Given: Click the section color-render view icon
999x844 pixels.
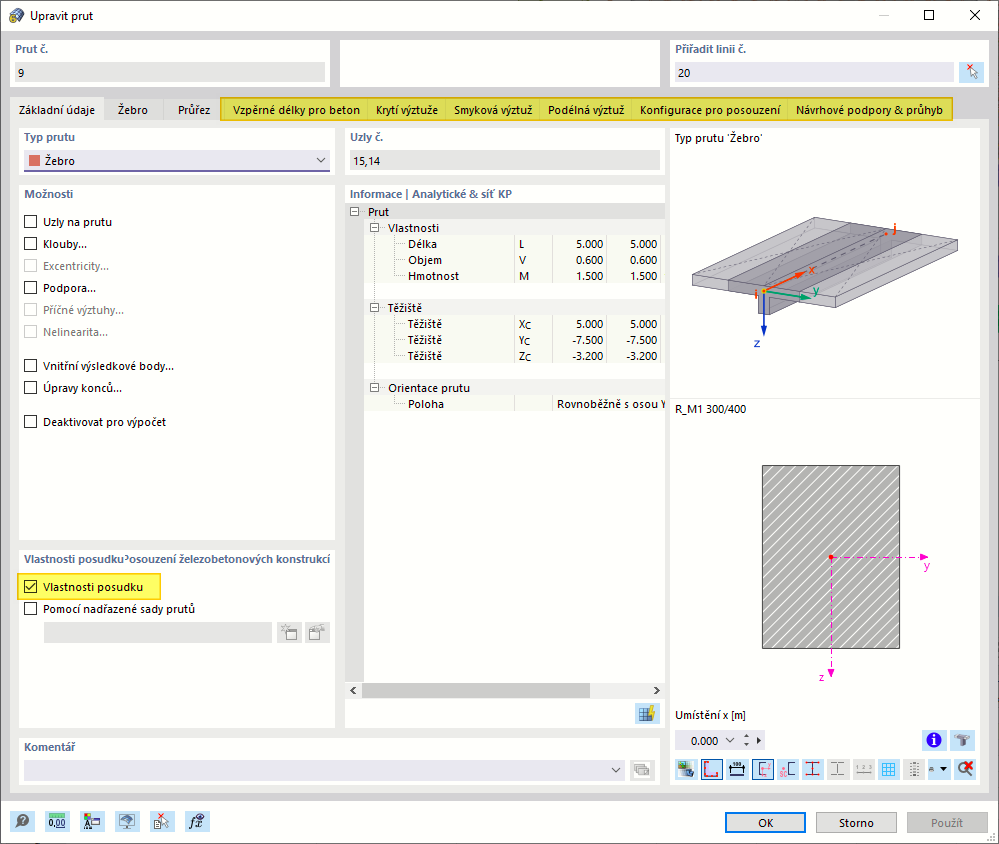Looking at the screenshot, I should coord(686,769).
